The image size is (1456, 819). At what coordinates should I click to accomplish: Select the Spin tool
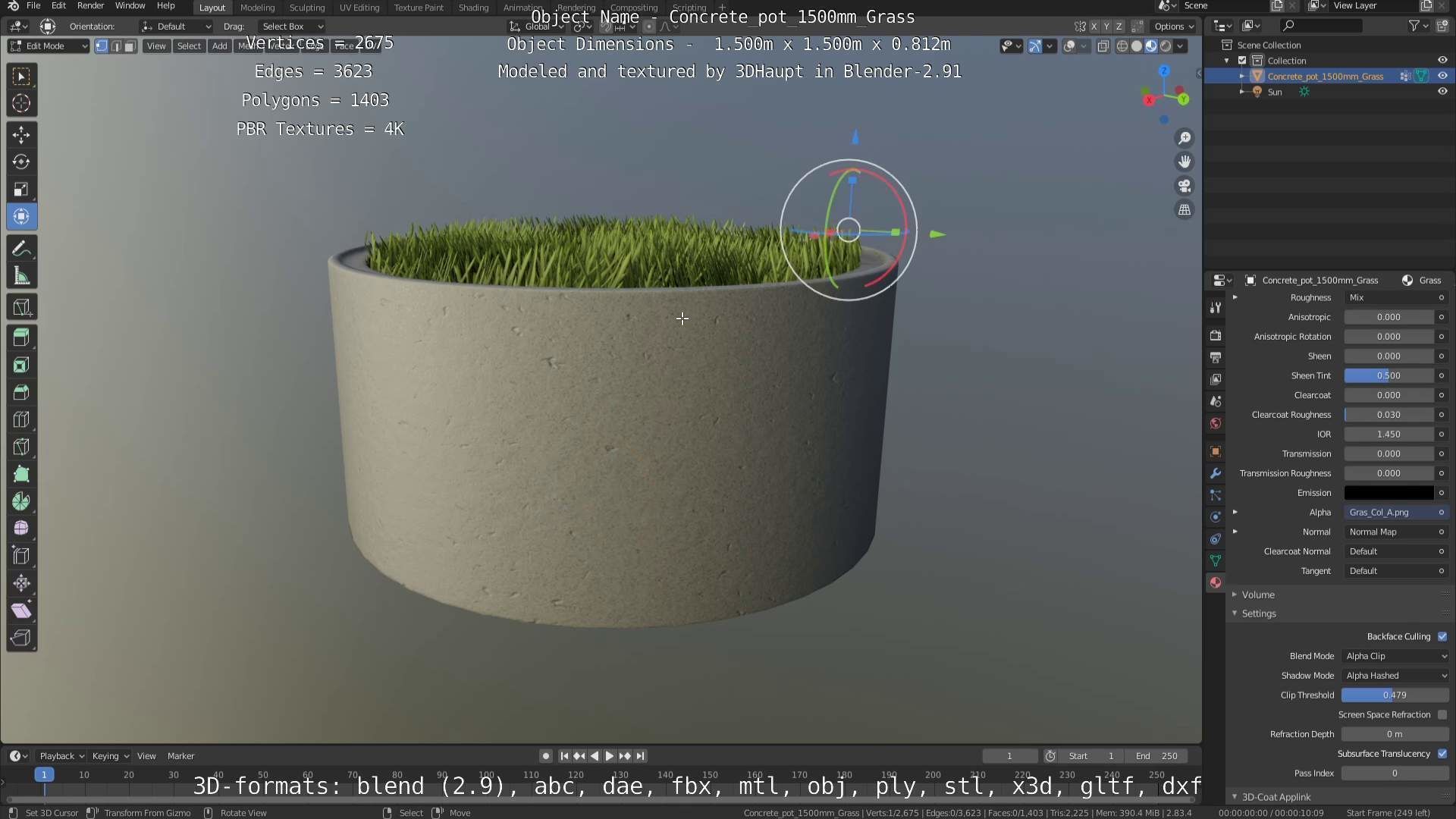click(x=21, y=501)
